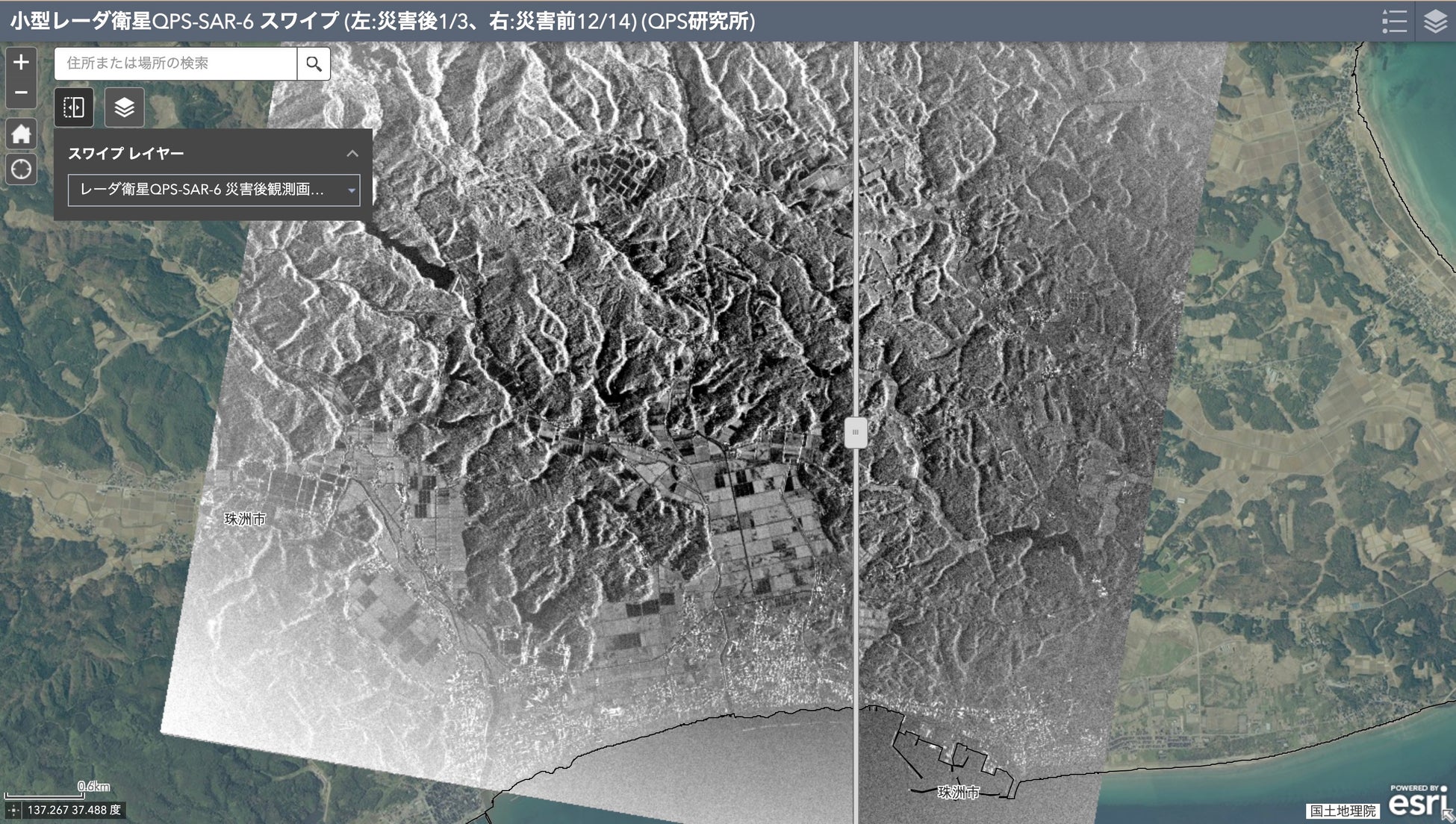The image size is (1456, 824).
Task: Click the 住所または場所の検索 search field
Action: (x=176, y=64)
